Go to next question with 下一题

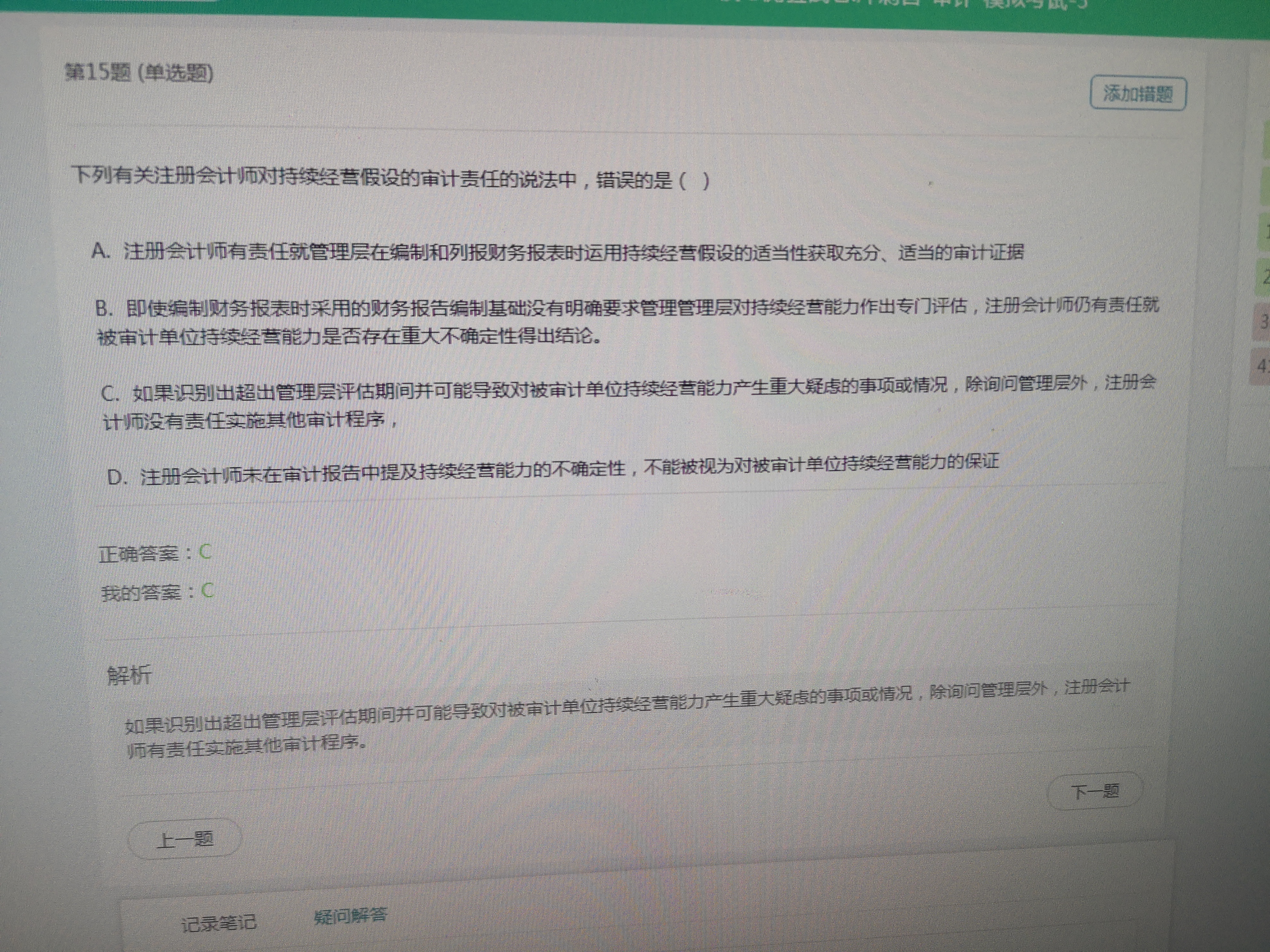[x=1095, y=792]
